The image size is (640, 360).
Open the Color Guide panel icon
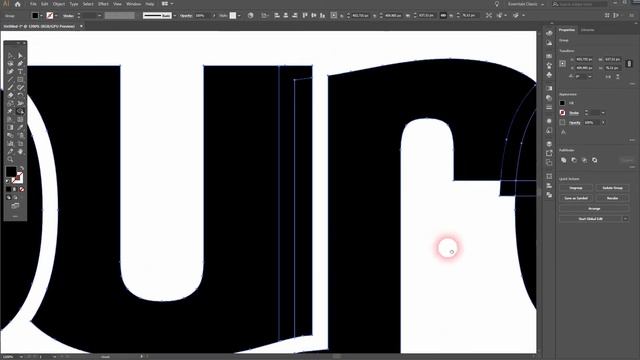click(x=549, y=43)
